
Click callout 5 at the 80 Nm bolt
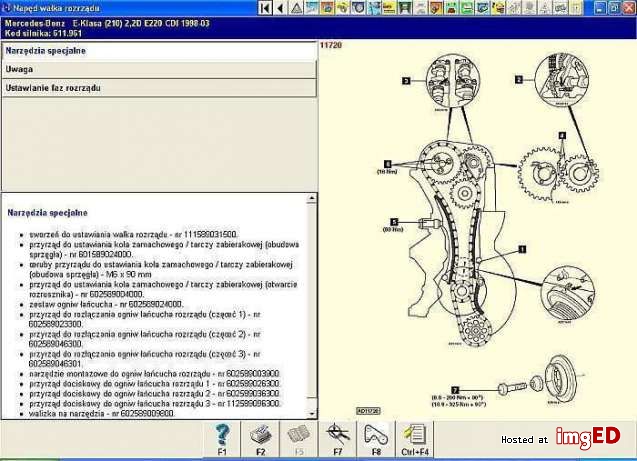(394, 222)
